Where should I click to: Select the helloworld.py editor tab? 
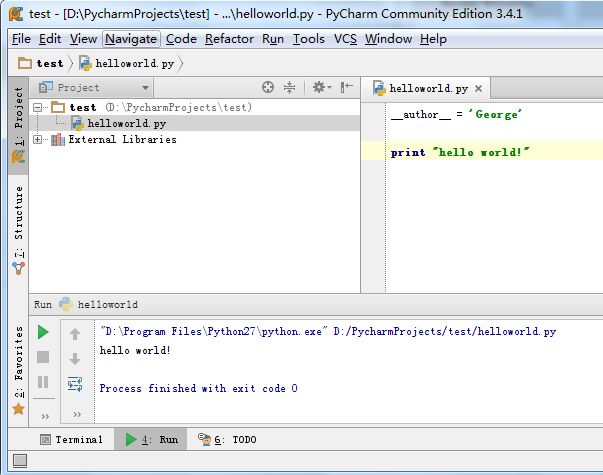point(425,88)
